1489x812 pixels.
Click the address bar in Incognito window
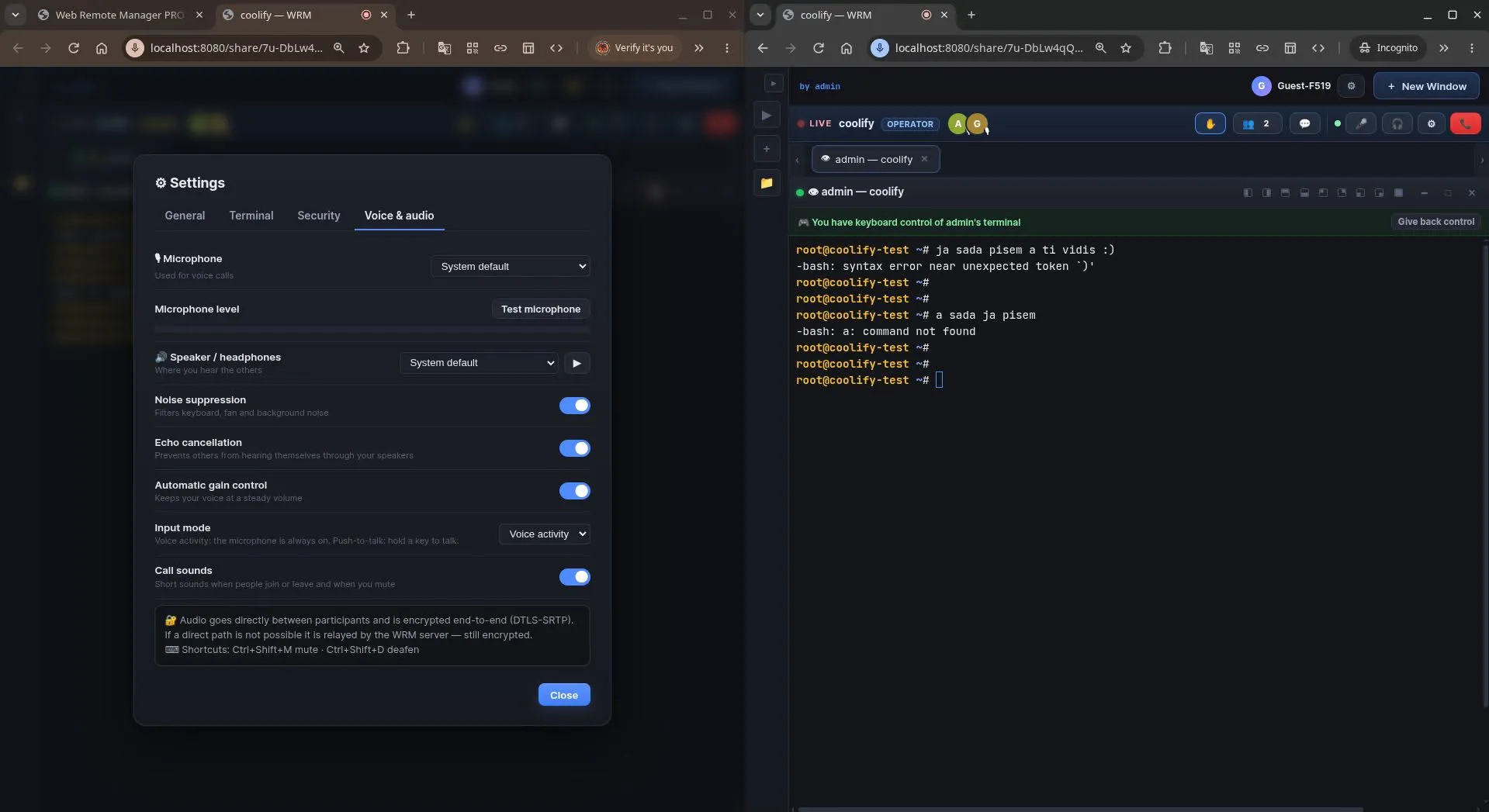(x=1006, y=48)
